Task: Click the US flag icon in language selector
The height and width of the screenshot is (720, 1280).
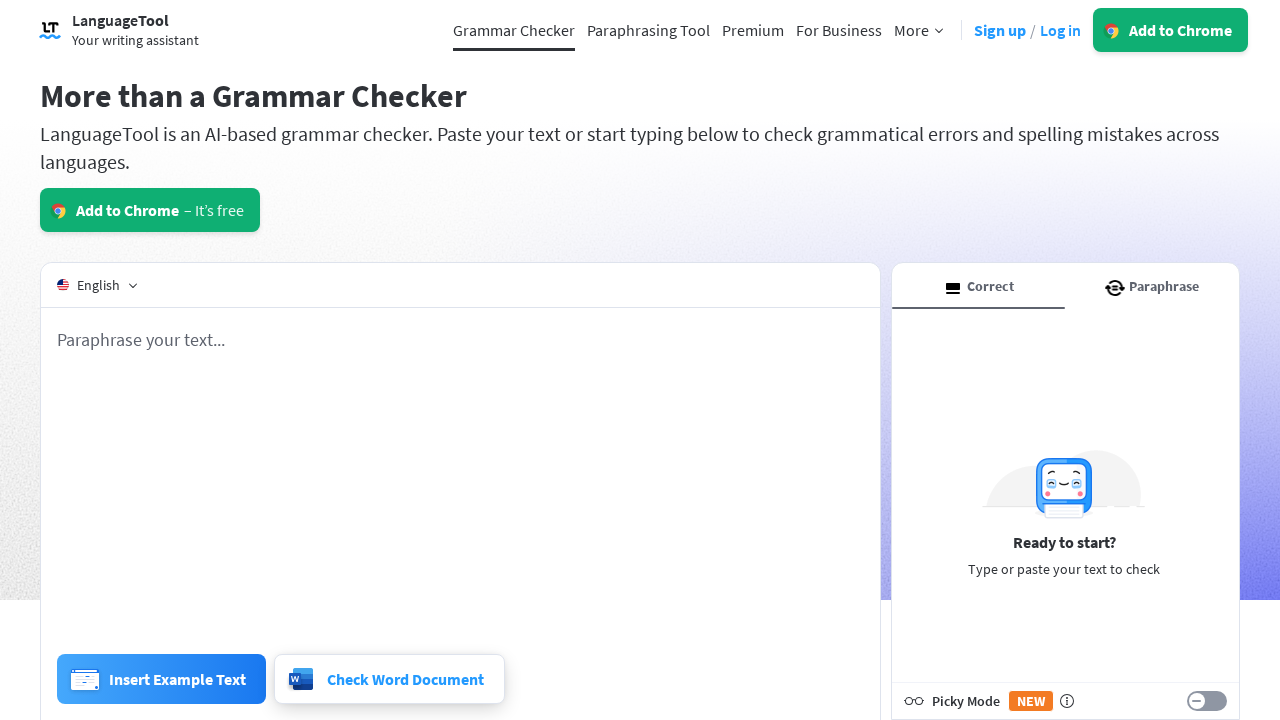Action: point(63,284)
